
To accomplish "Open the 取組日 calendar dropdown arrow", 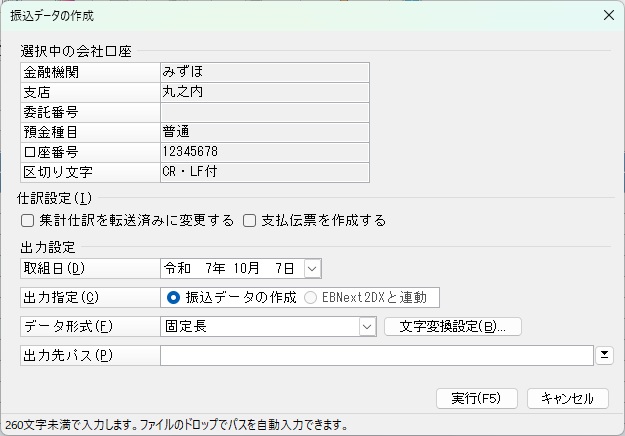I will tap(312, 268).
